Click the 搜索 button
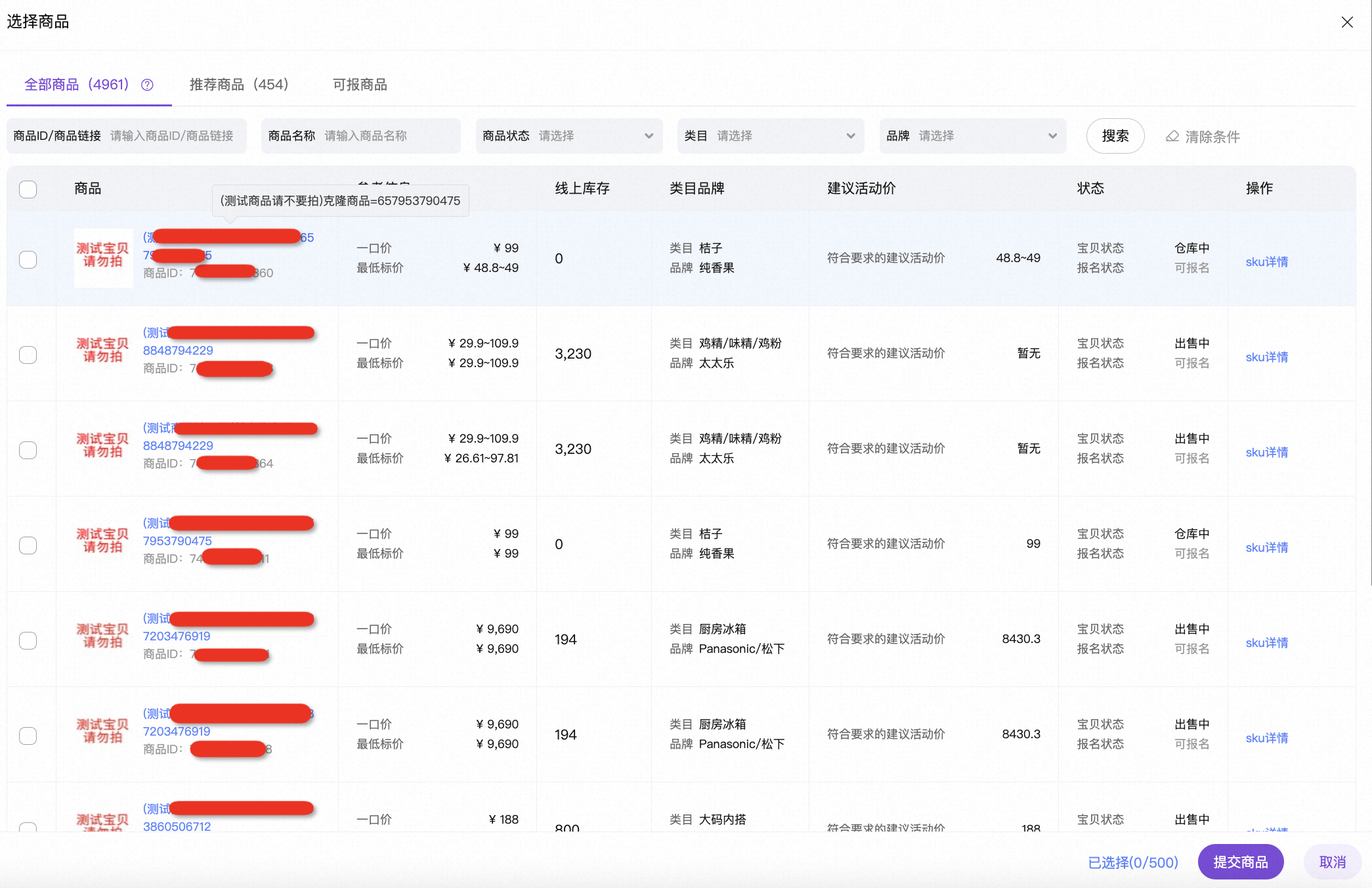Screen dimensions: 1372x888 pos(1115,136)
